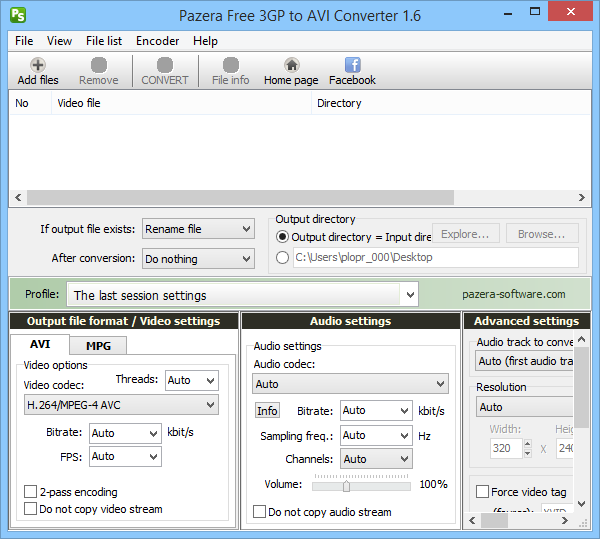Viewport: 600px width, 539px height.
Task: Open the Video codec H.264/MPEG-4 AVC dropdown
Action: pyautogui.click(x=121, y=405)
